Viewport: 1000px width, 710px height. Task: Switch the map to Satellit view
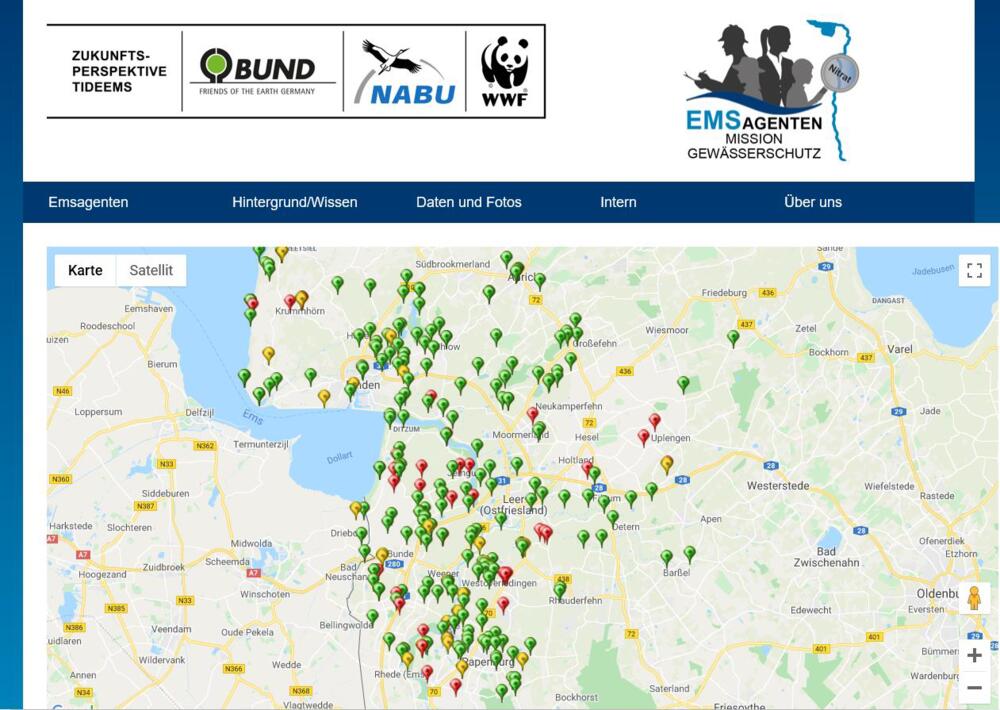[150, 270]
